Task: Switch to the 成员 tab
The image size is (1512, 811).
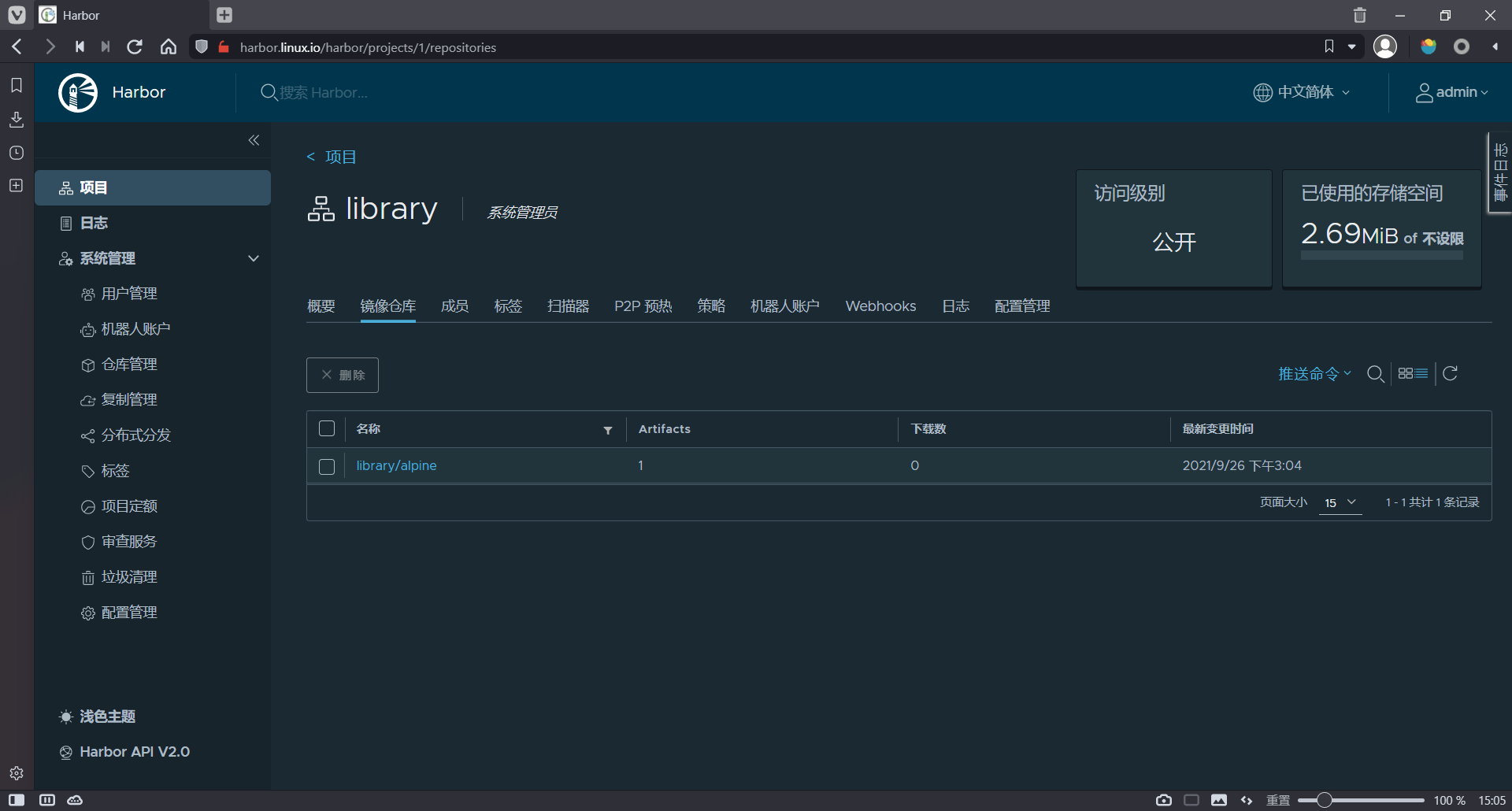Action: click(x=455, y=306)
